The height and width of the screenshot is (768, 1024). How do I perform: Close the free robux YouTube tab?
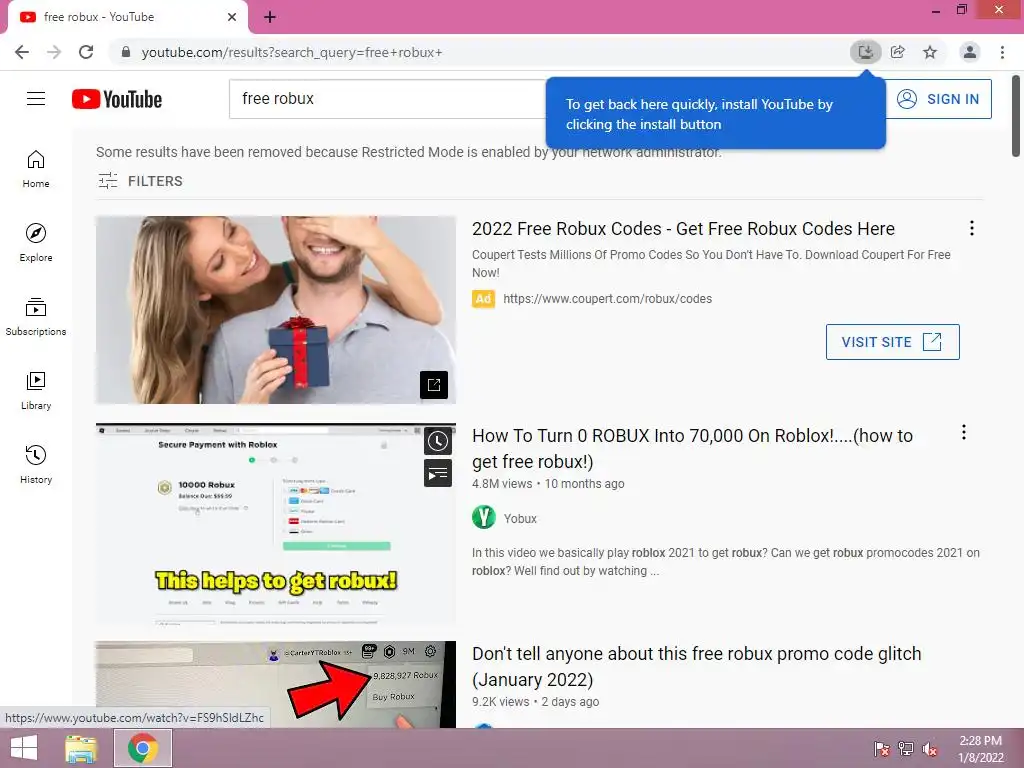232,17
